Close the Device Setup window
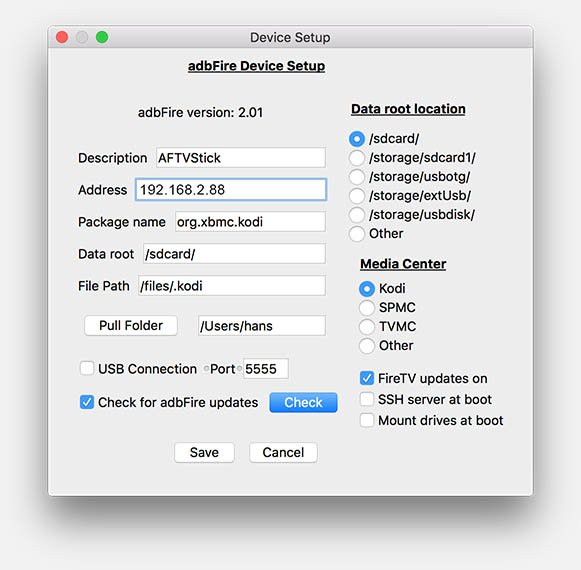The image size is (581, 570). click(62, 37)
